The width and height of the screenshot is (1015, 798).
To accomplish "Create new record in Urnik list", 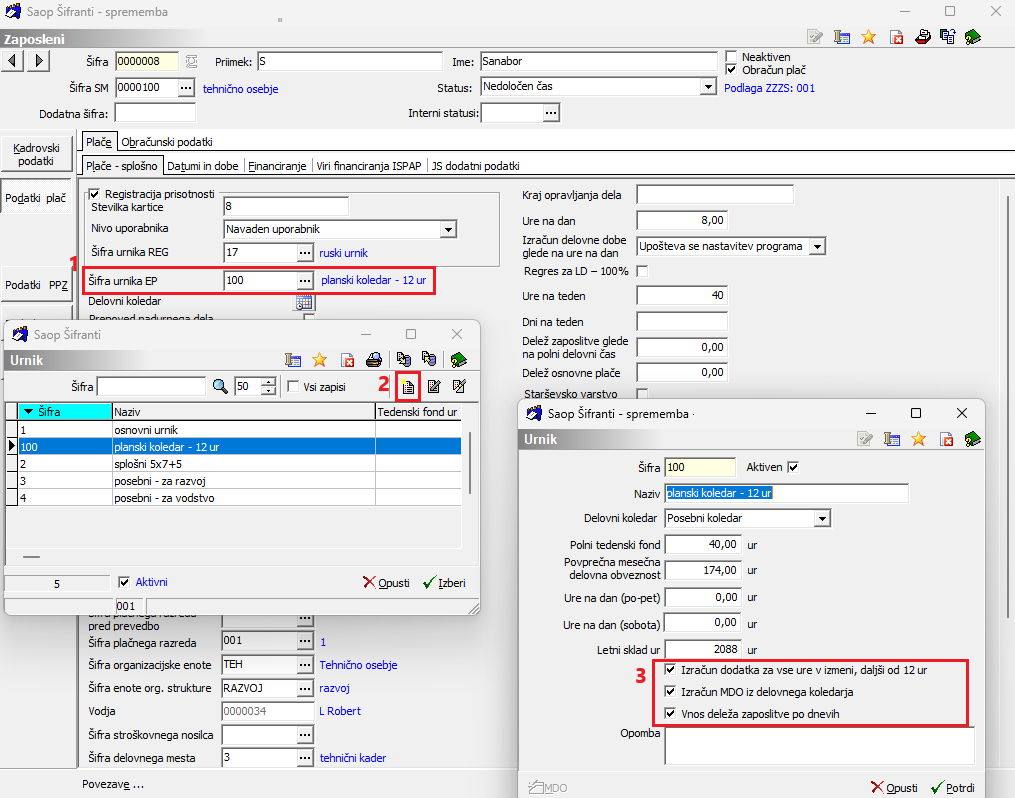I will [x=408, y=386].
